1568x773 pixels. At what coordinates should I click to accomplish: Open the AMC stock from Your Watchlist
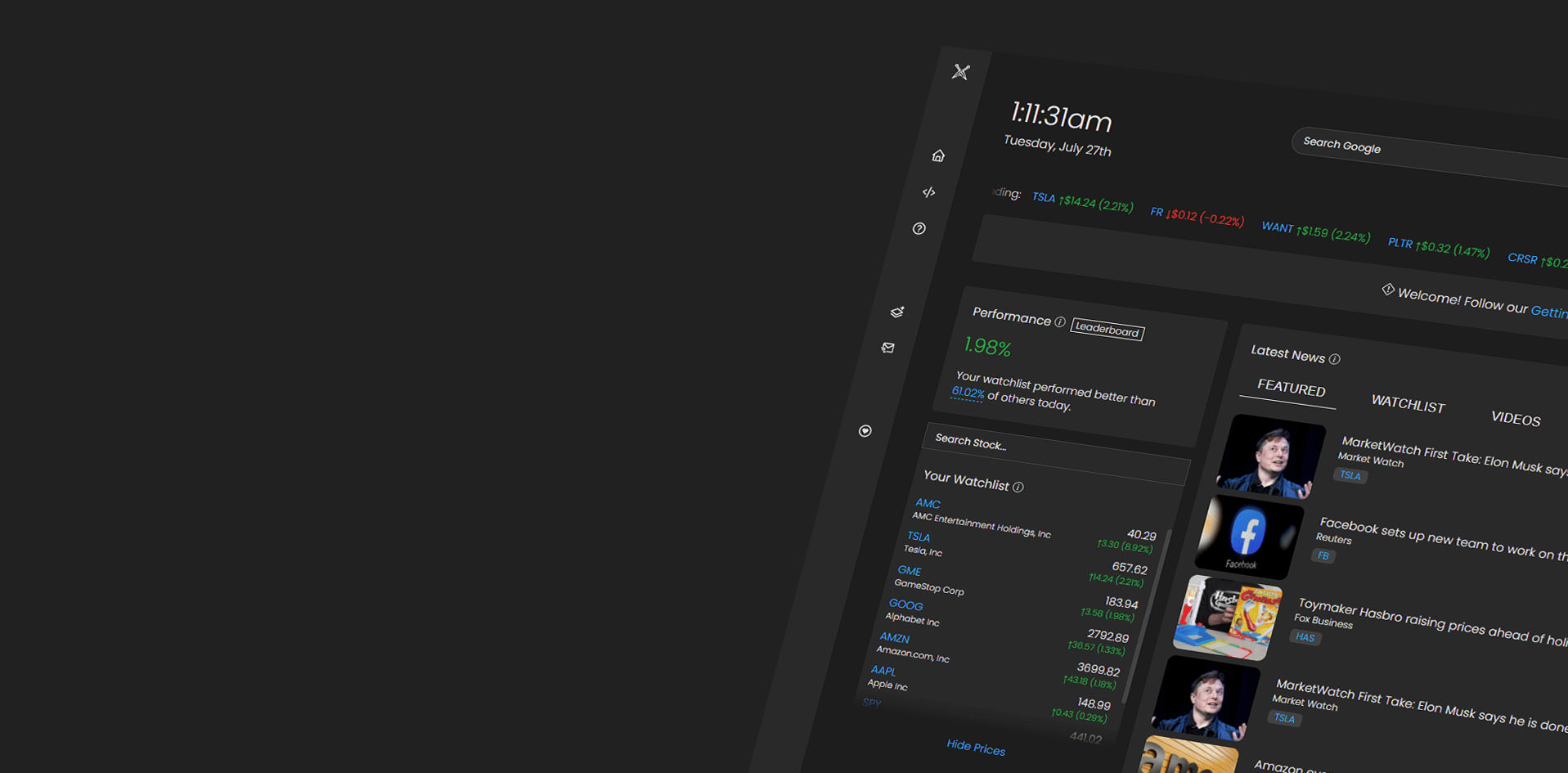click(928, 504)
